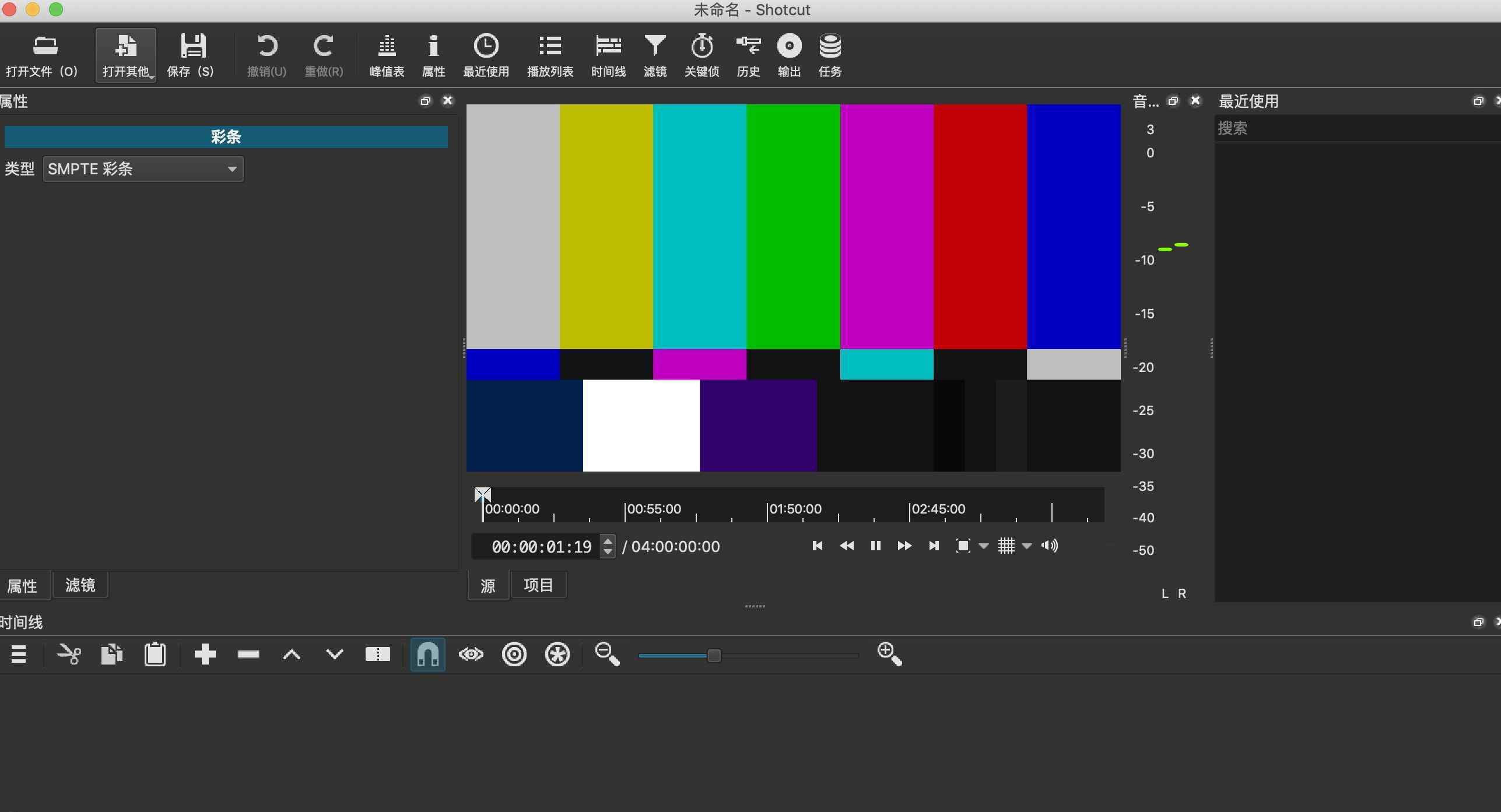Image resolution: width=1501 pixels, height=812 pixels.
Task: Close the audio meter panel
Action: click(1195, 101)
